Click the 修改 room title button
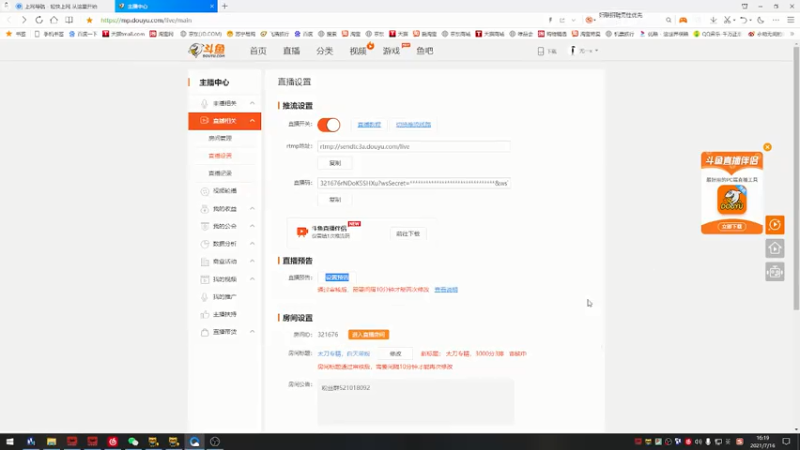Screen dimensions: 800x450 395,354
